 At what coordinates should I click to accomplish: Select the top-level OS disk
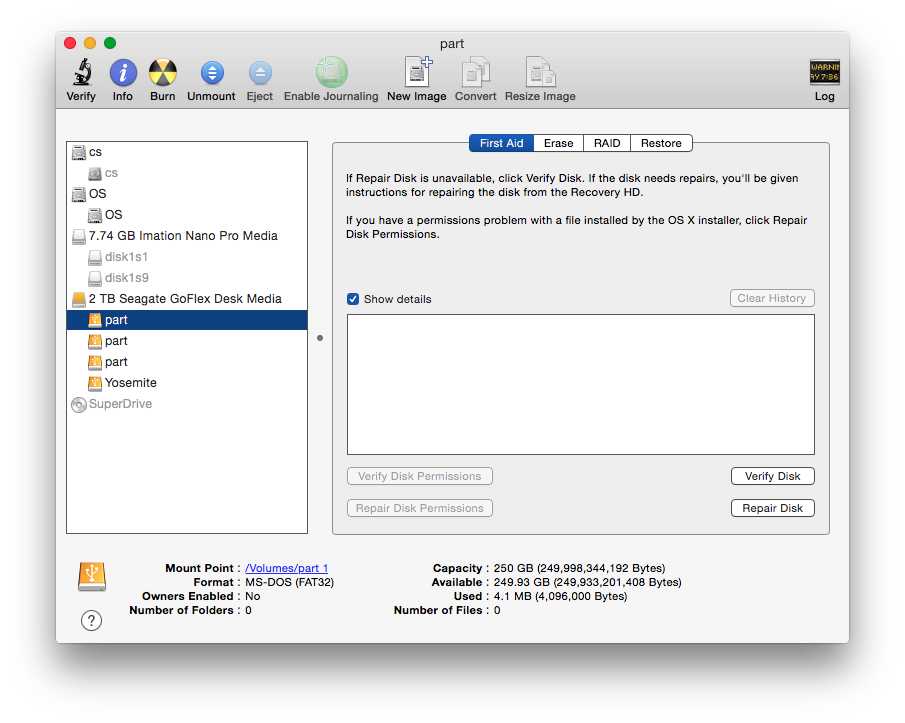coord(187,193)
